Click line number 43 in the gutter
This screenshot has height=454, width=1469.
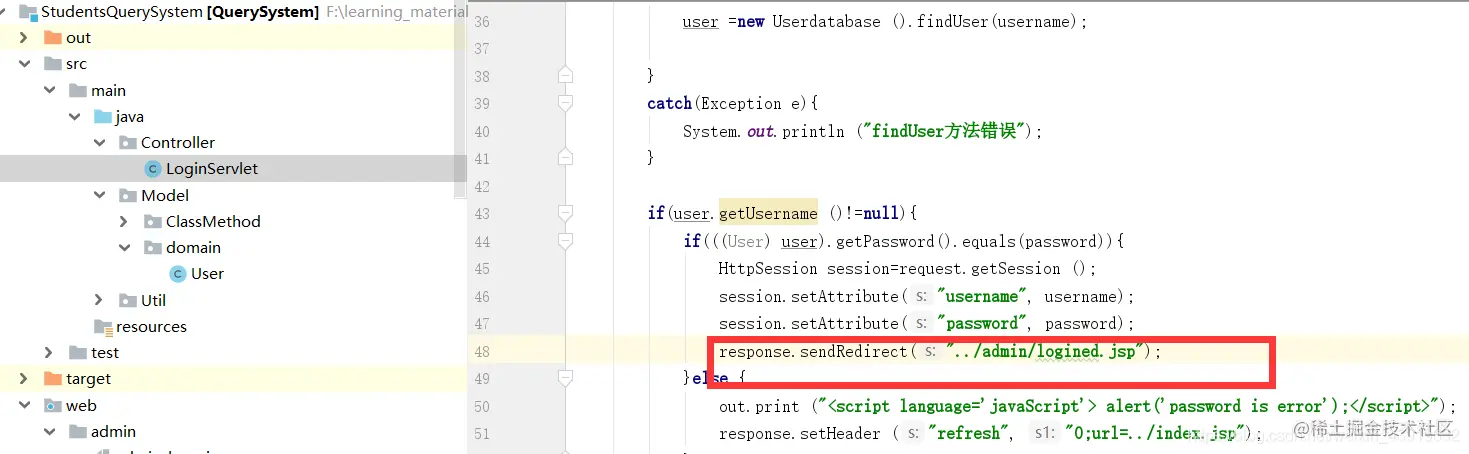coord(482,214)
